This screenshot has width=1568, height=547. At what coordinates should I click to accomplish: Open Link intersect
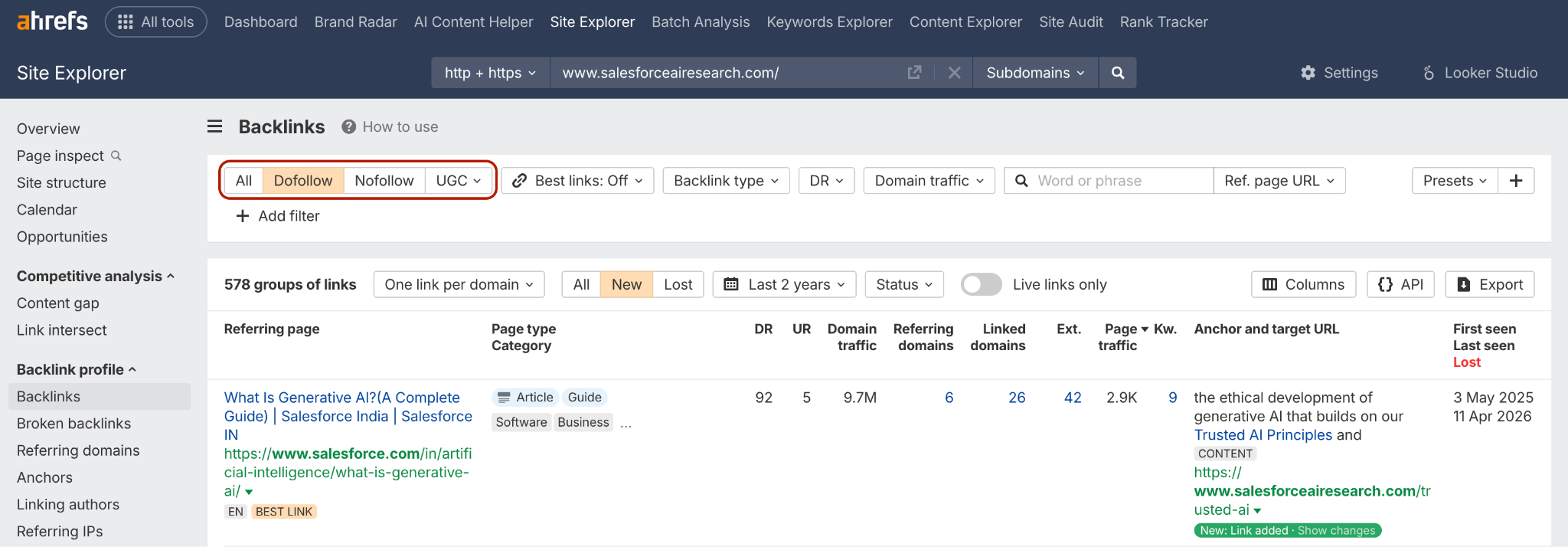[62, 330]
